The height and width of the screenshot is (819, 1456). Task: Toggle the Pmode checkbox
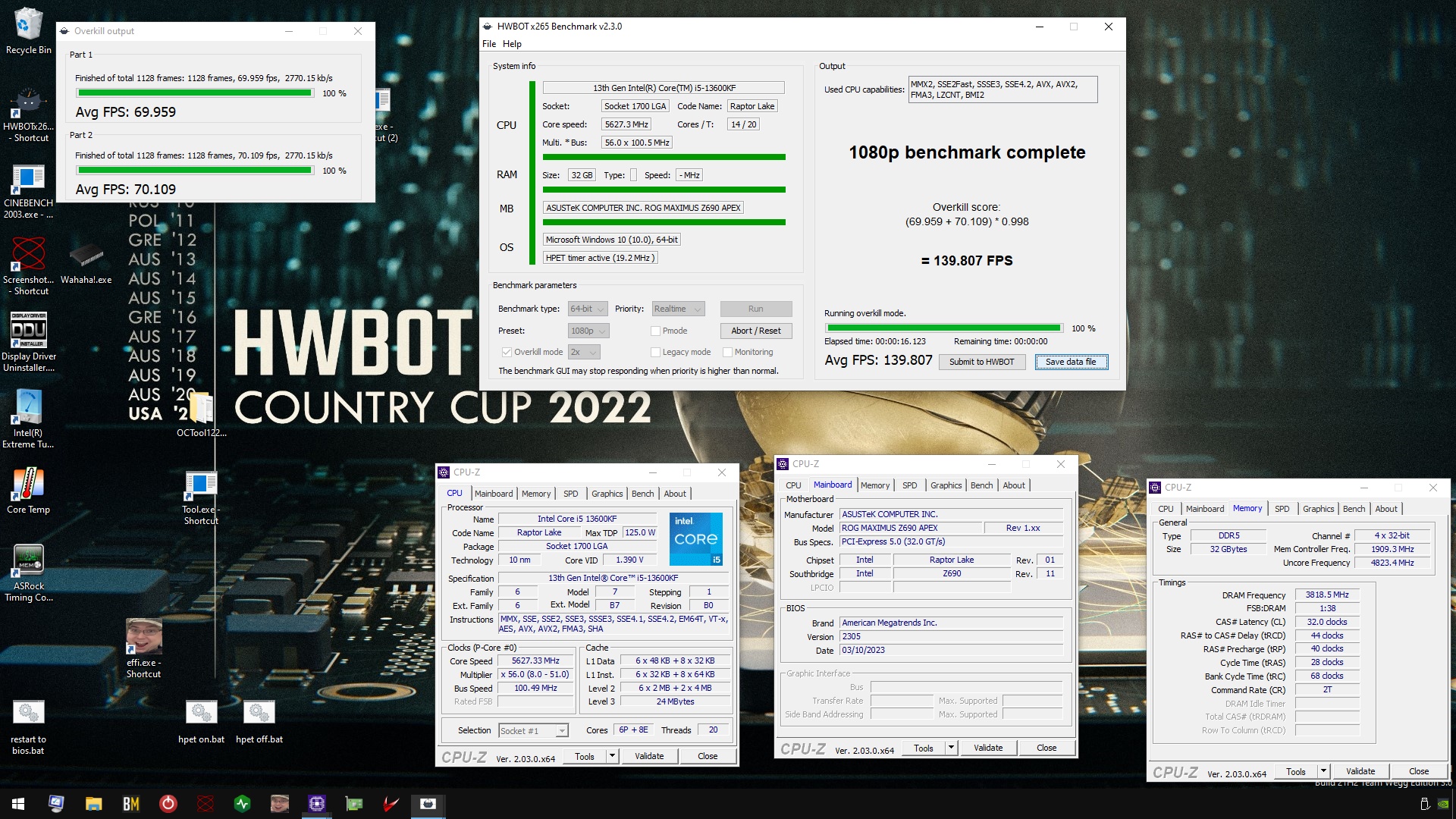[x=655, y=331]
